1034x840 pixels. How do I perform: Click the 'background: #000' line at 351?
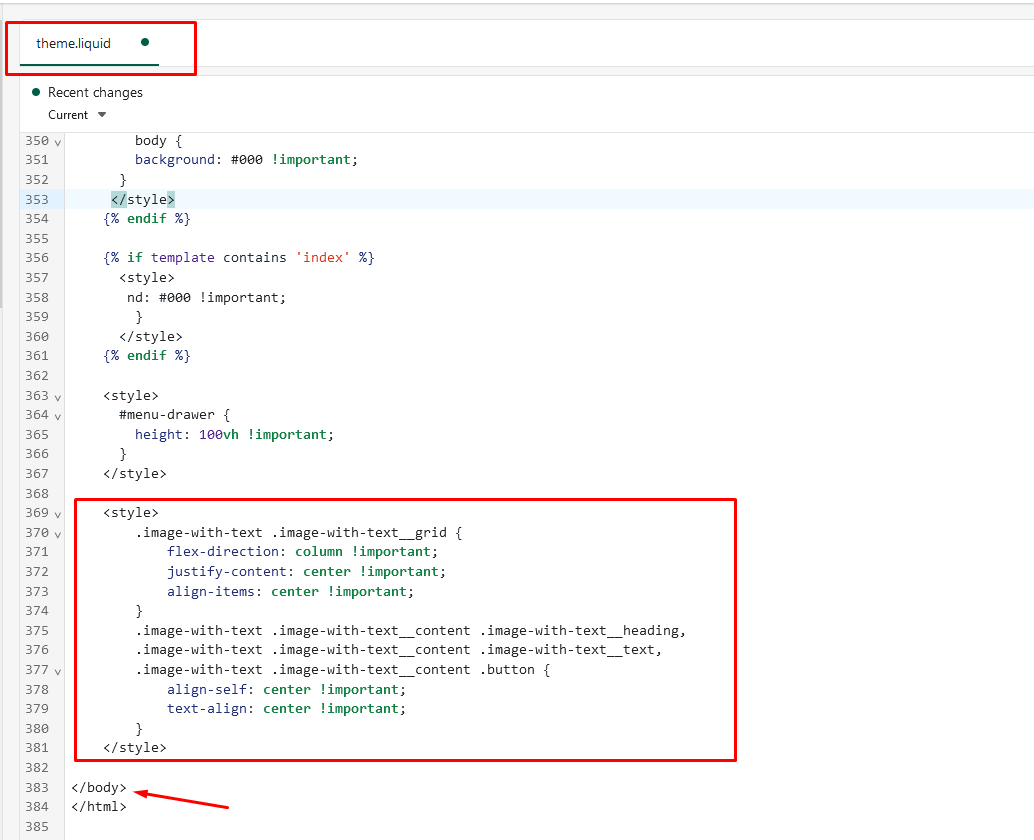(x=245, y=160)
